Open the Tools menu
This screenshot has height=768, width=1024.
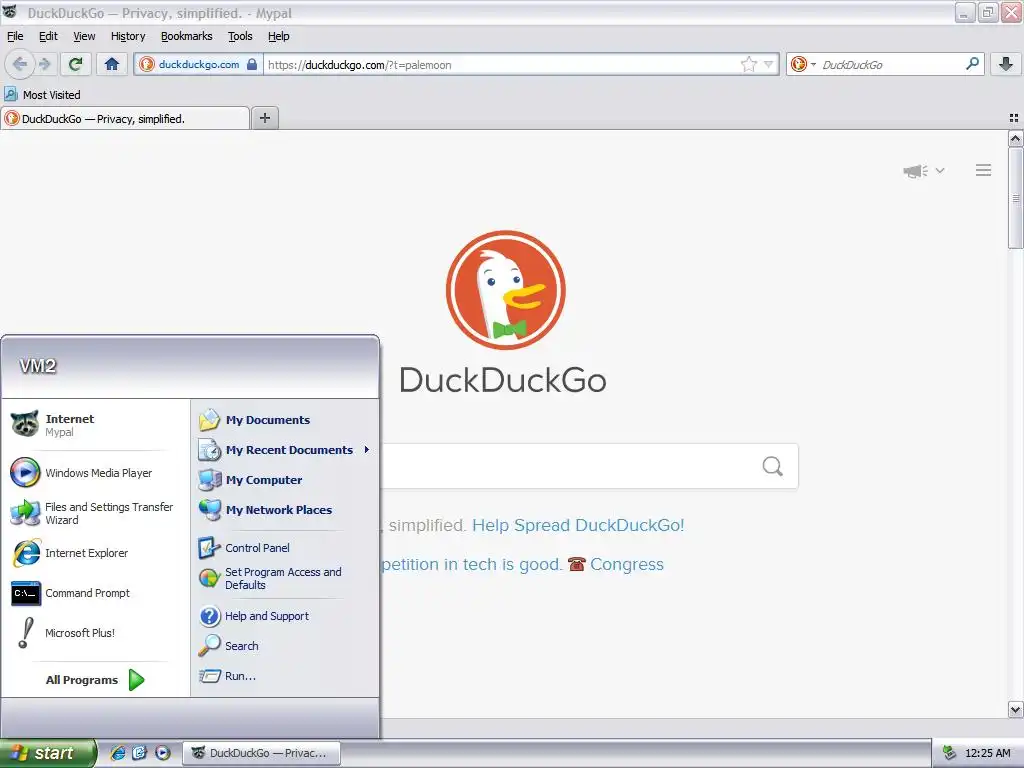240,36
